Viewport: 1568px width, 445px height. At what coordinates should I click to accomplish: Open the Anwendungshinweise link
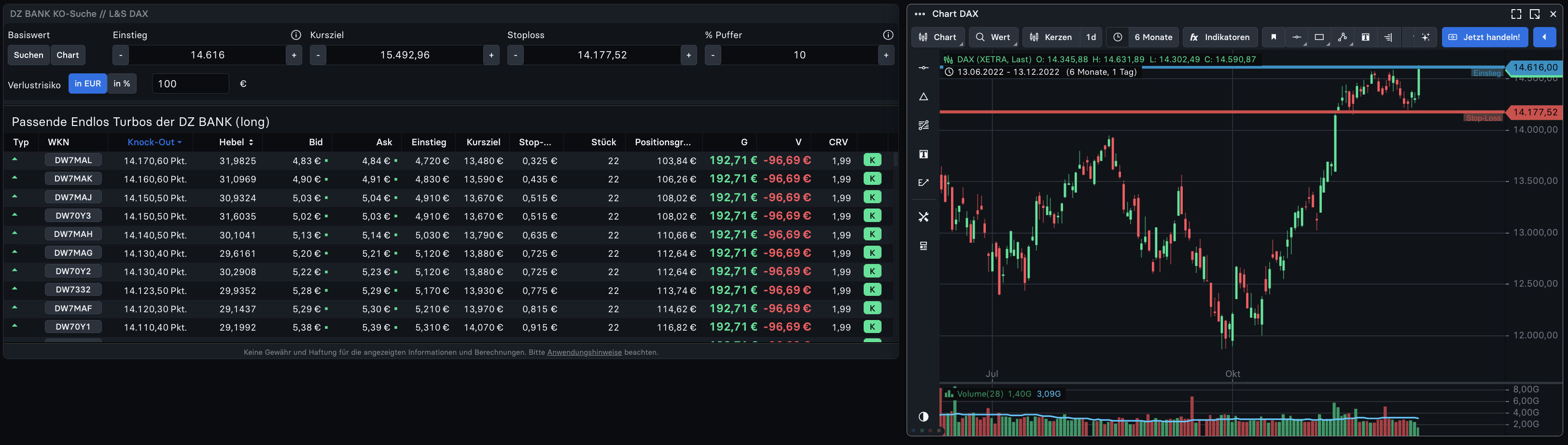point(584,352)
